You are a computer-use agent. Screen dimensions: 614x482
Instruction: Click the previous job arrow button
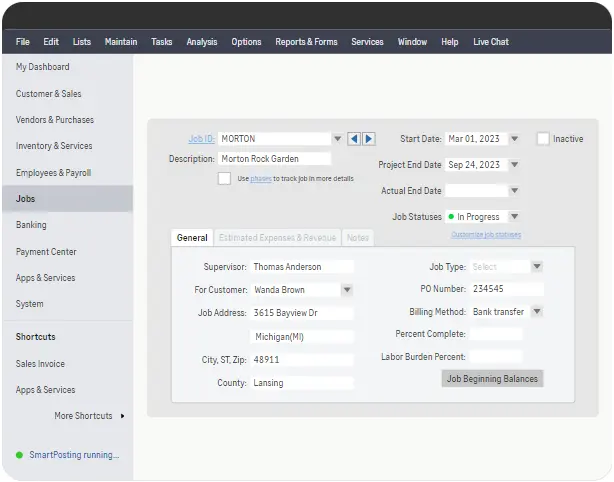pyautogui.click(x=354, y=139)
